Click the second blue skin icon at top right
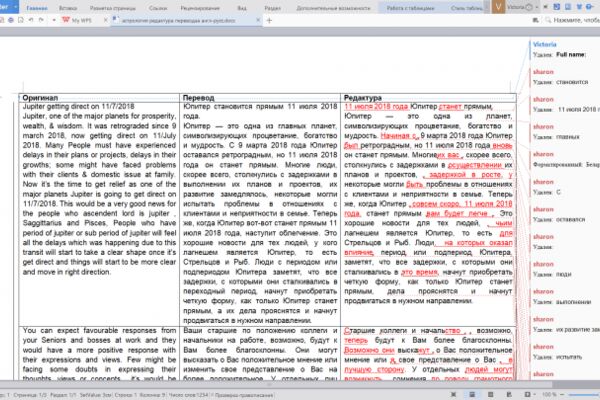 coord(568,7)
